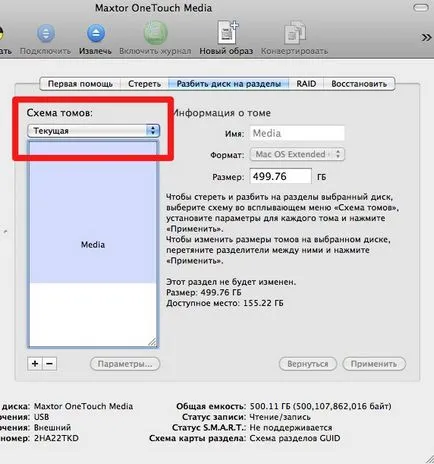Click the serial number 2HA22TKD
Viewport: 434px width, 464px height.
pyautogui.click(x=56, y=438)
